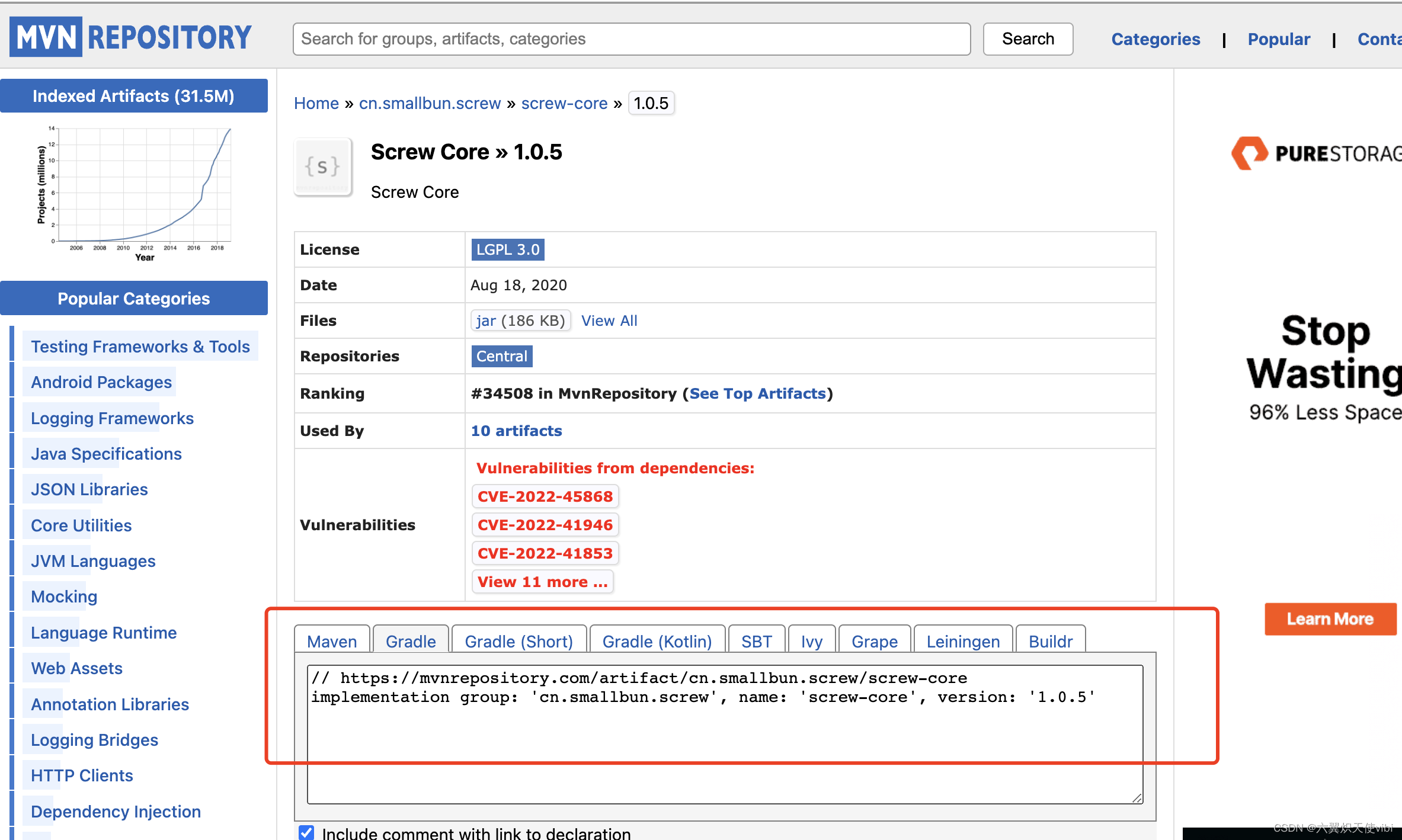Open the indexed artifacts growth chart
Screen dimensions: 1402x840
[134, 193]
